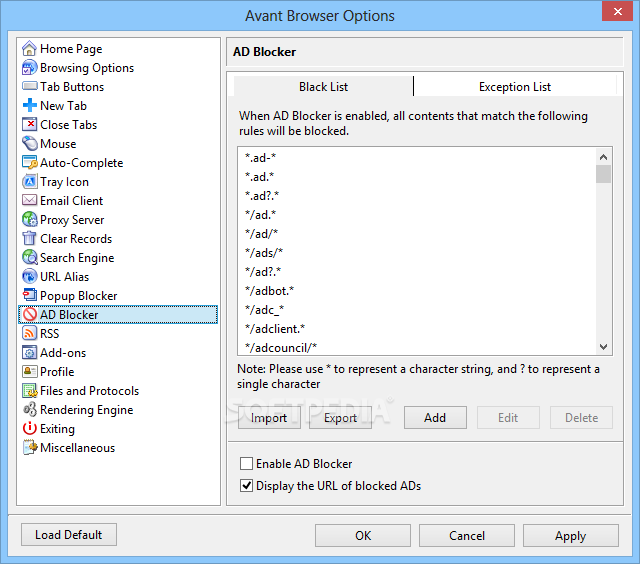
Task: Enable the AD Blocker checkbox
Action: (x=246, y=464)
